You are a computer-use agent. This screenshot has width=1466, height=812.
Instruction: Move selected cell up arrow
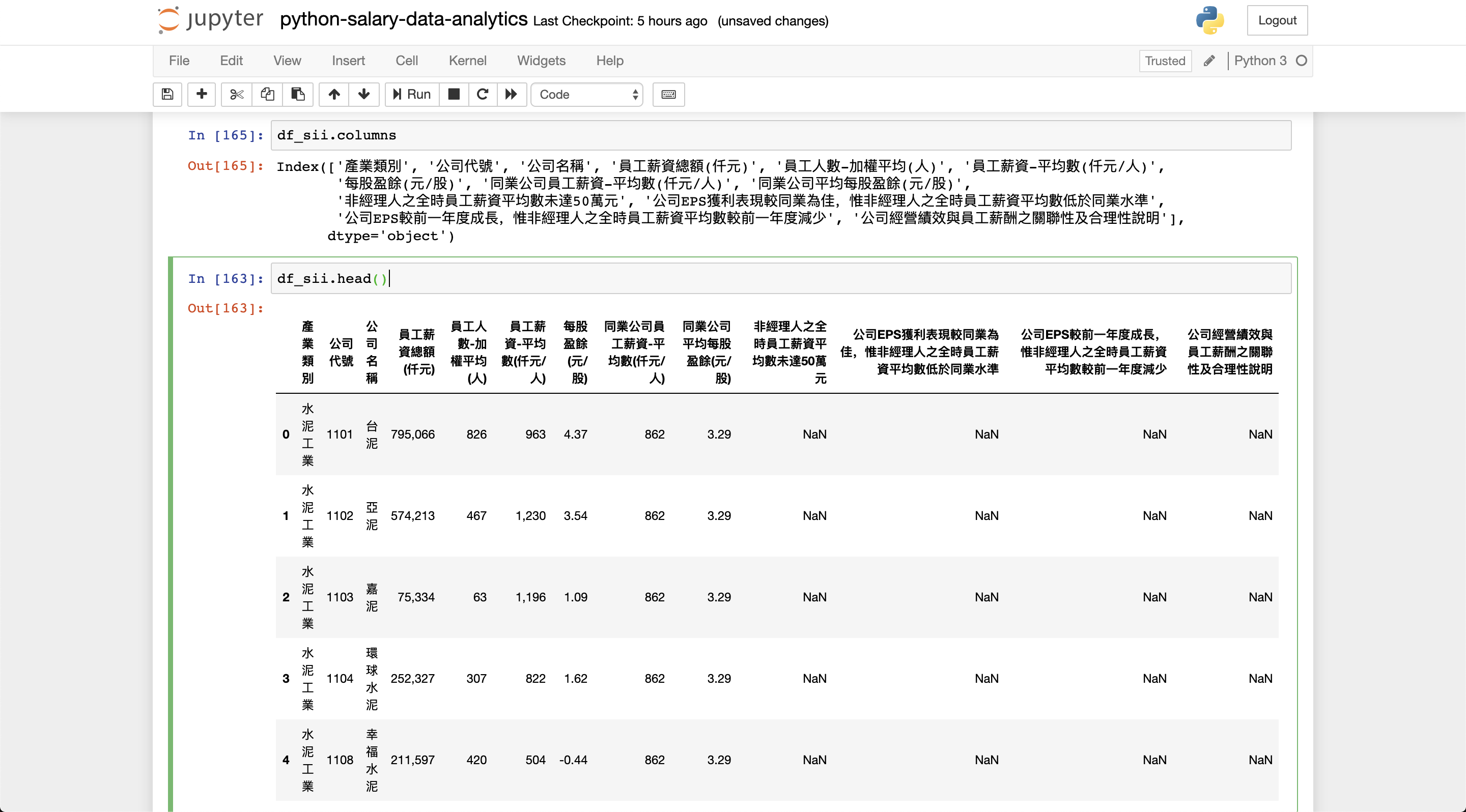click(x=334, y=95)
